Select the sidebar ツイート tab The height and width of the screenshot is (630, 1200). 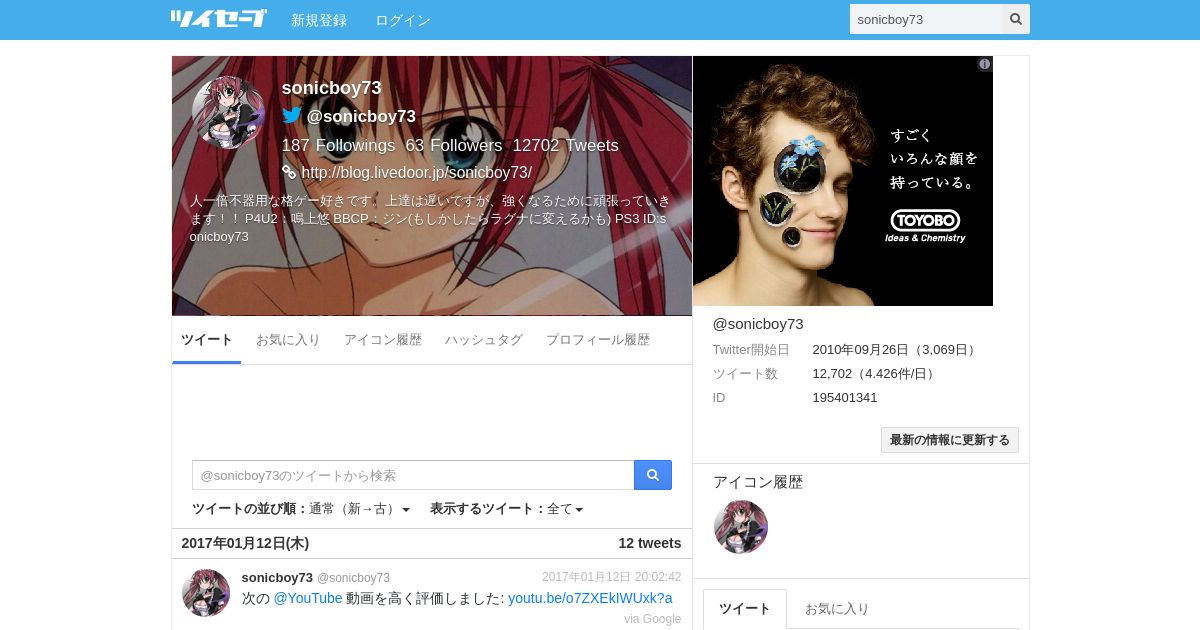pyautogui.click(x=745, y=608)
